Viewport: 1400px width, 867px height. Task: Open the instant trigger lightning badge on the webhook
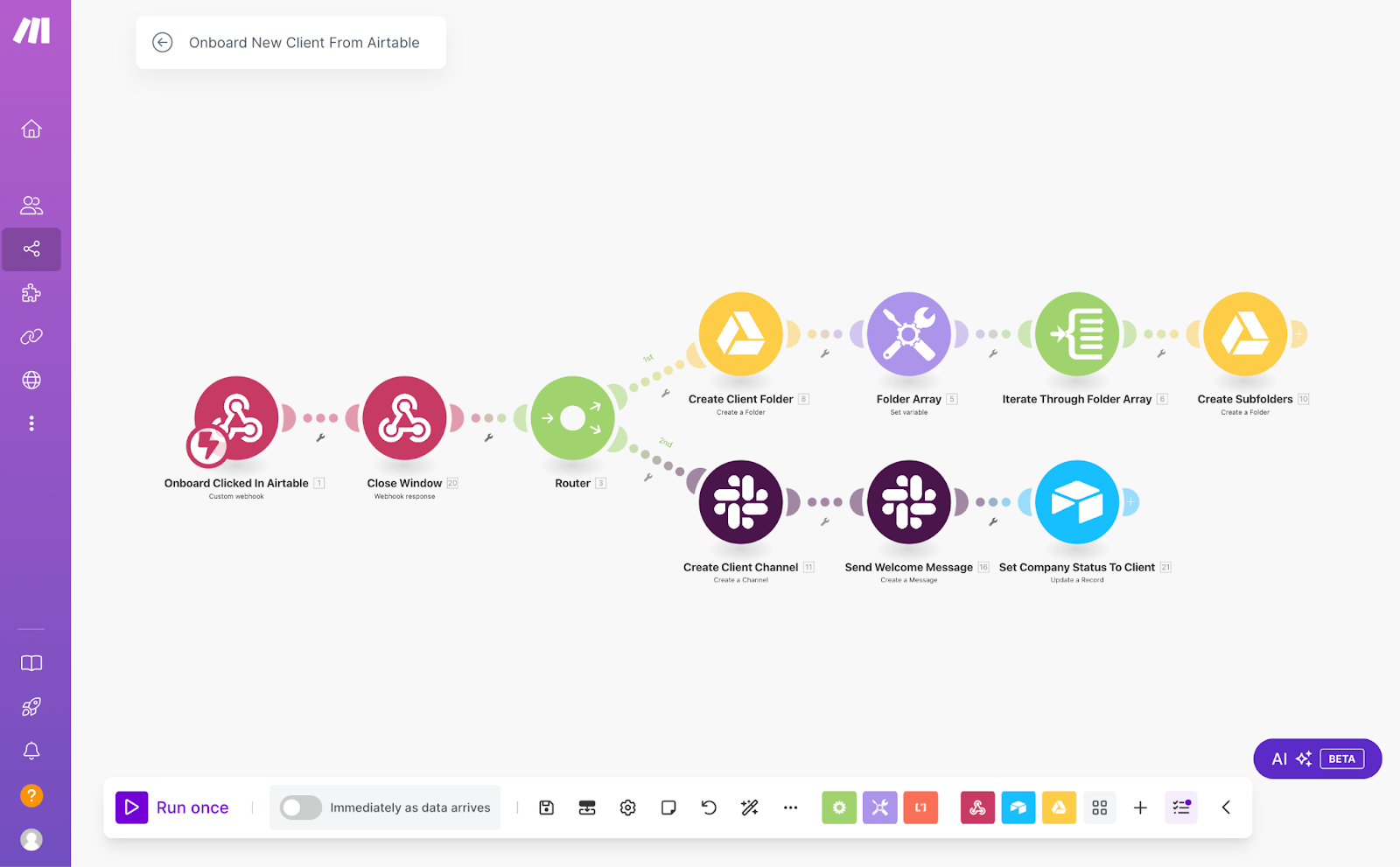[x=207, y=446]
